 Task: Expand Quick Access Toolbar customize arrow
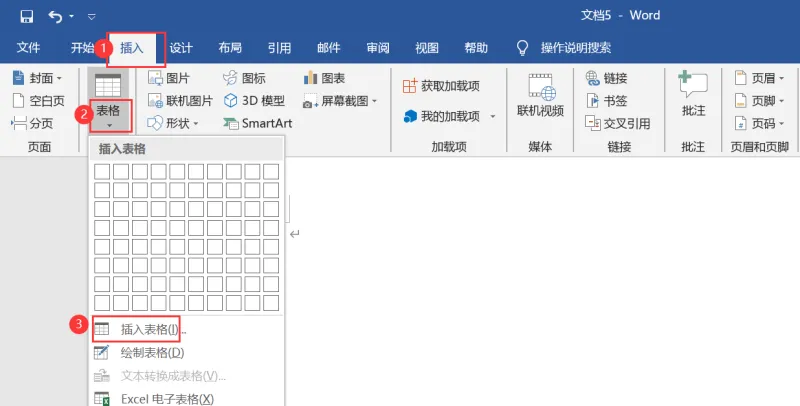pyautogui.click(x=91, y=17)
